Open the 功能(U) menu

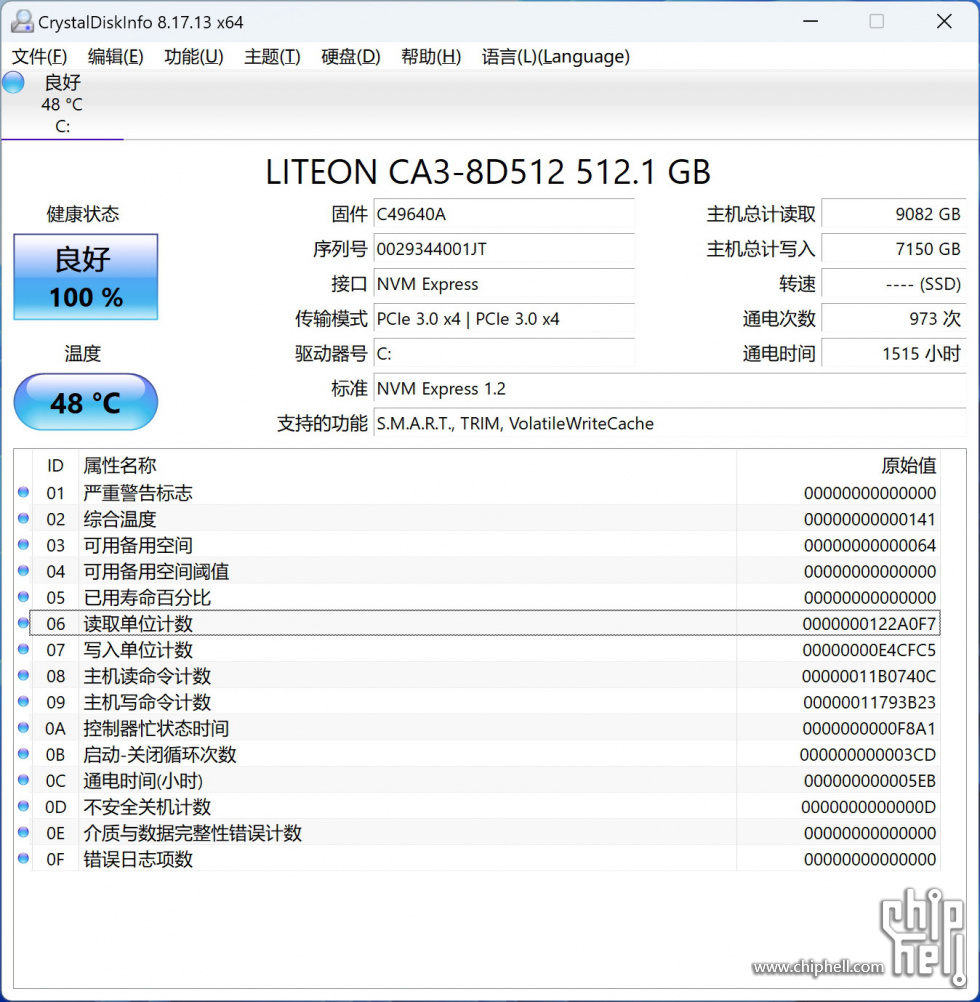click(x=194, y=57)
